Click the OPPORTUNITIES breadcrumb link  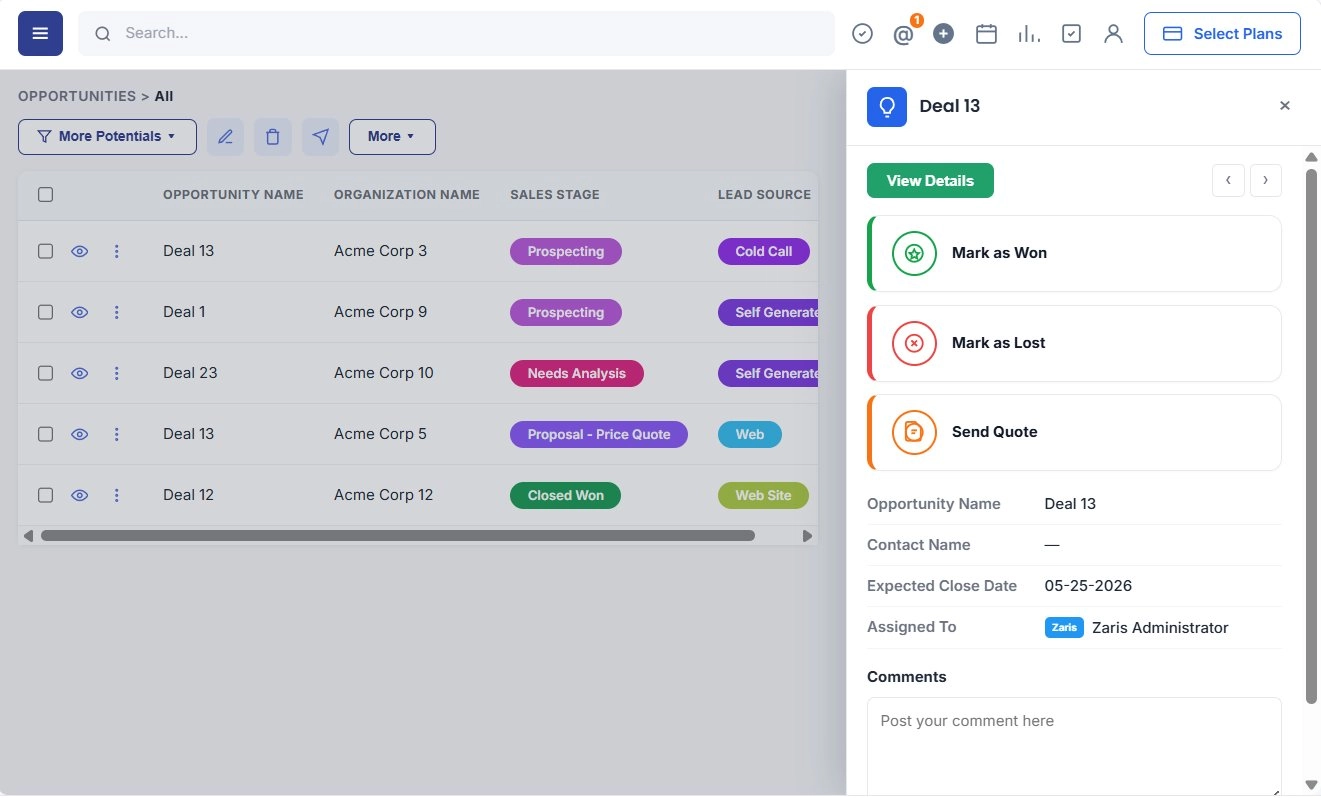point(77,96)
